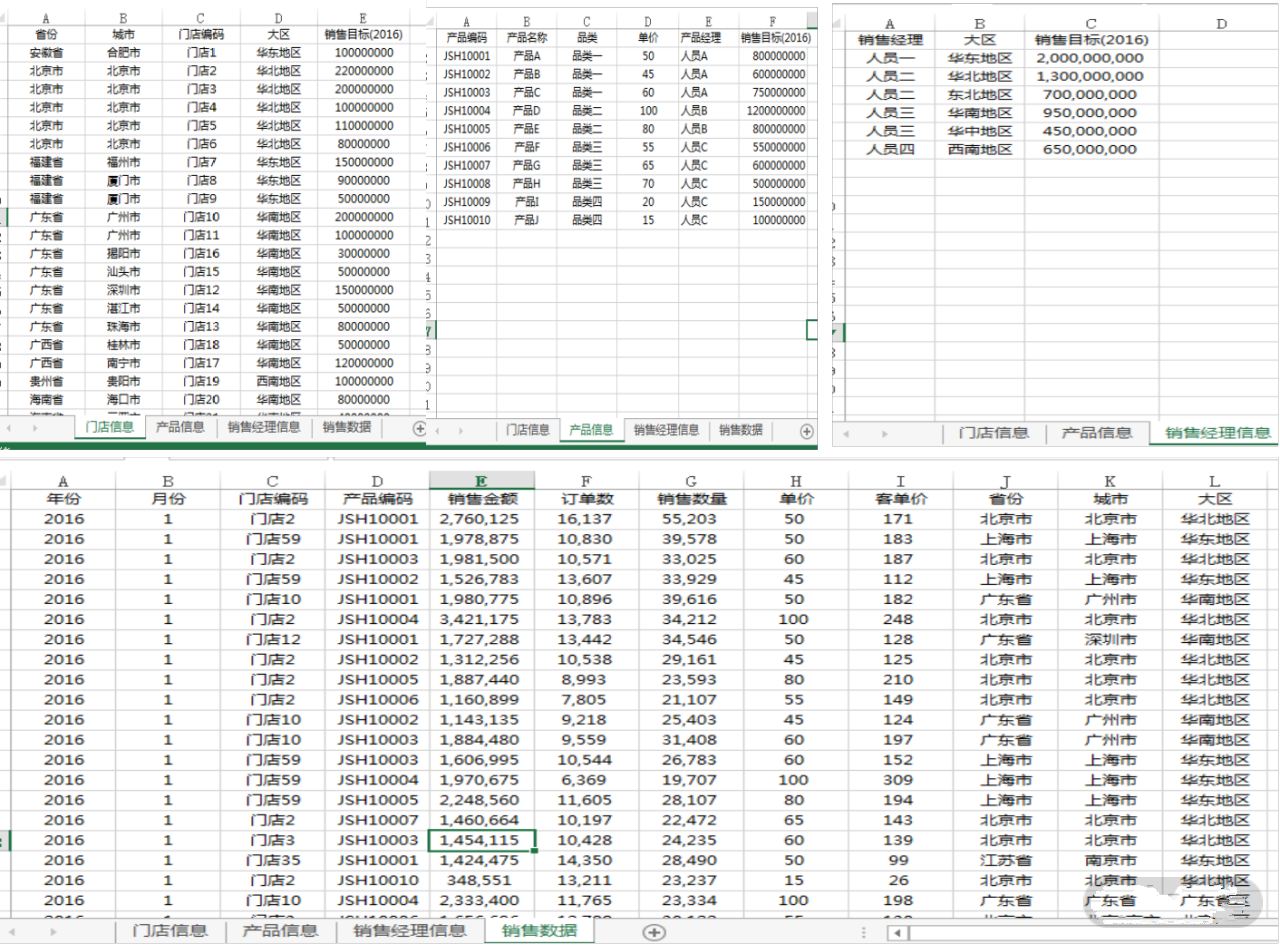Click next-sheet arrow in top-right window
The height and width of the screenshot is (945, 1280).
coord(885,433)
